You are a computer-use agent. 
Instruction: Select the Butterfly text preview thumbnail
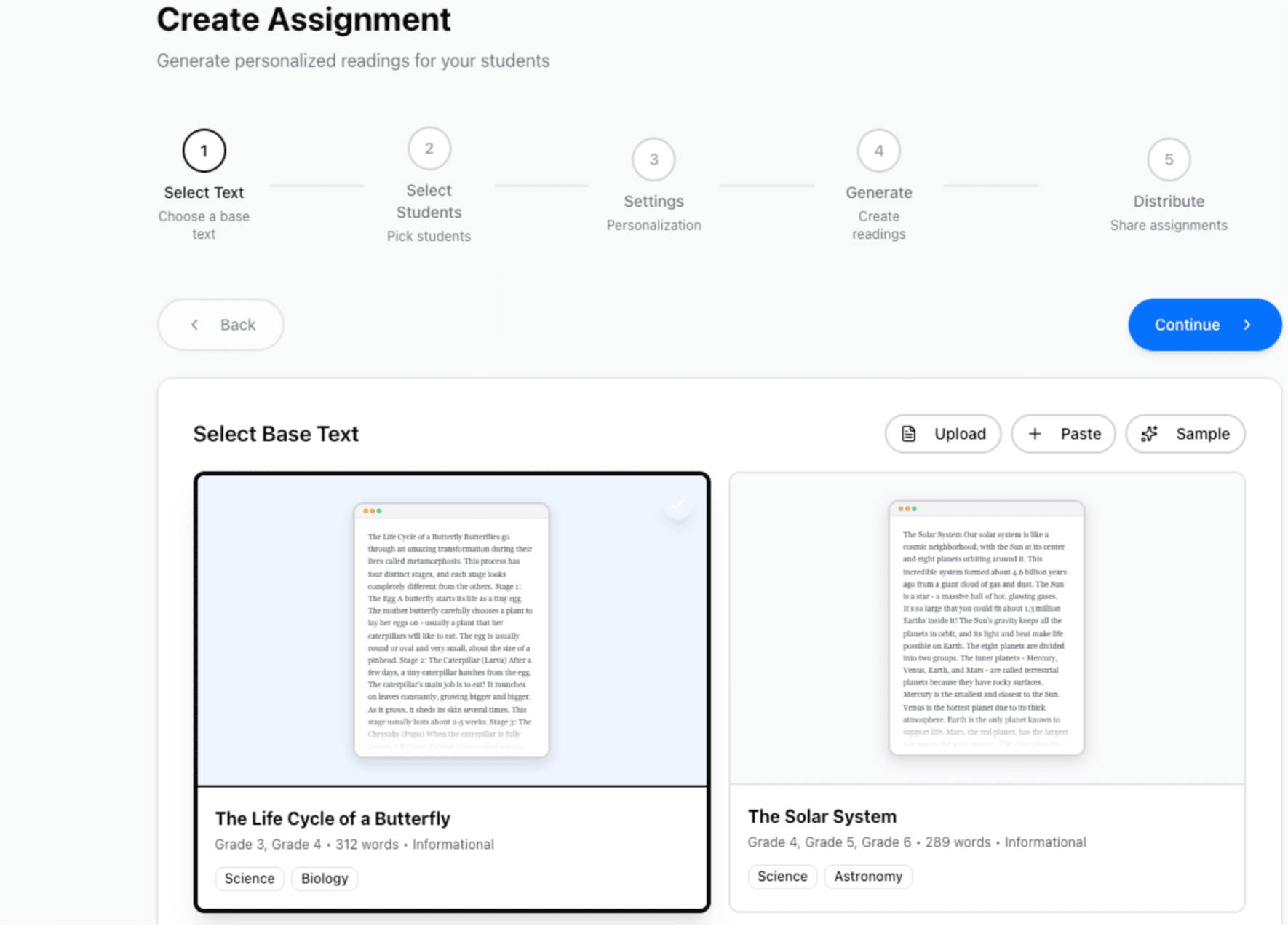click(x=451, y=630)
